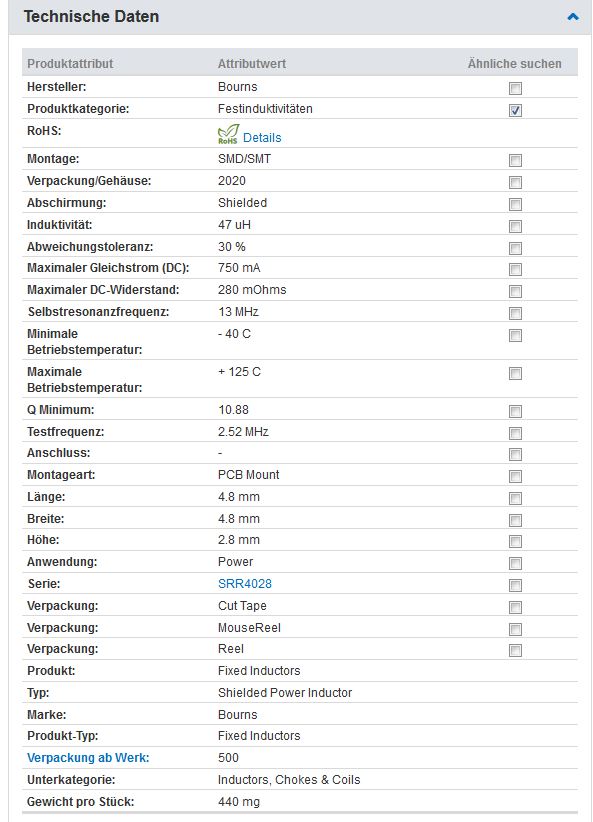This screenshot has width=593, height=822.
Task: Check the Q Minimum 10.88 checkbox
Action: (x=515, y=412)
